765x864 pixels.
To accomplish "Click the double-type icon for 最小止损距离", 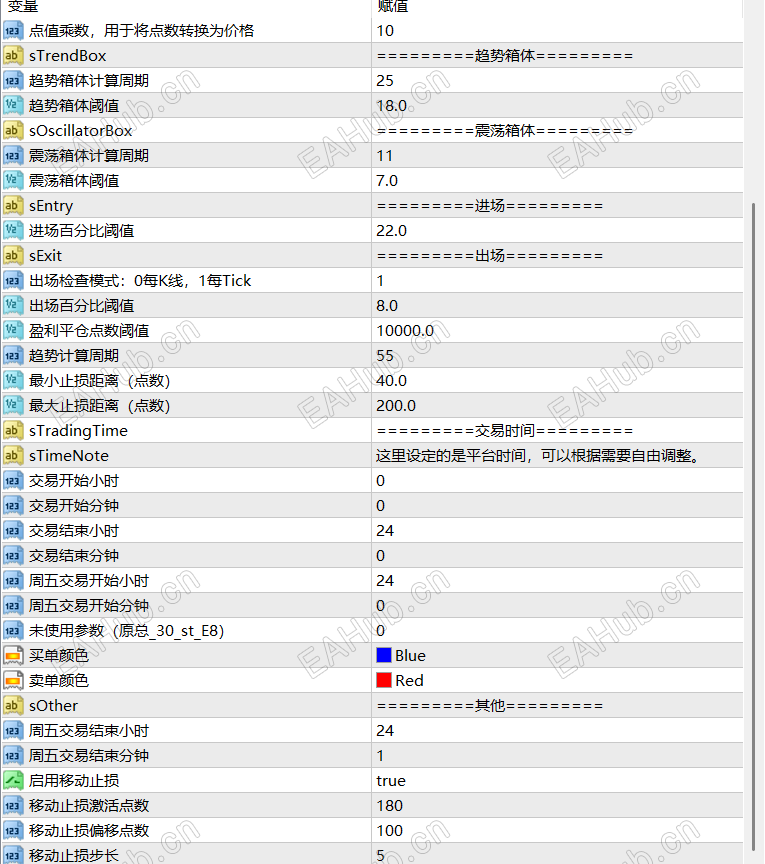I will [x=13, y=380].
